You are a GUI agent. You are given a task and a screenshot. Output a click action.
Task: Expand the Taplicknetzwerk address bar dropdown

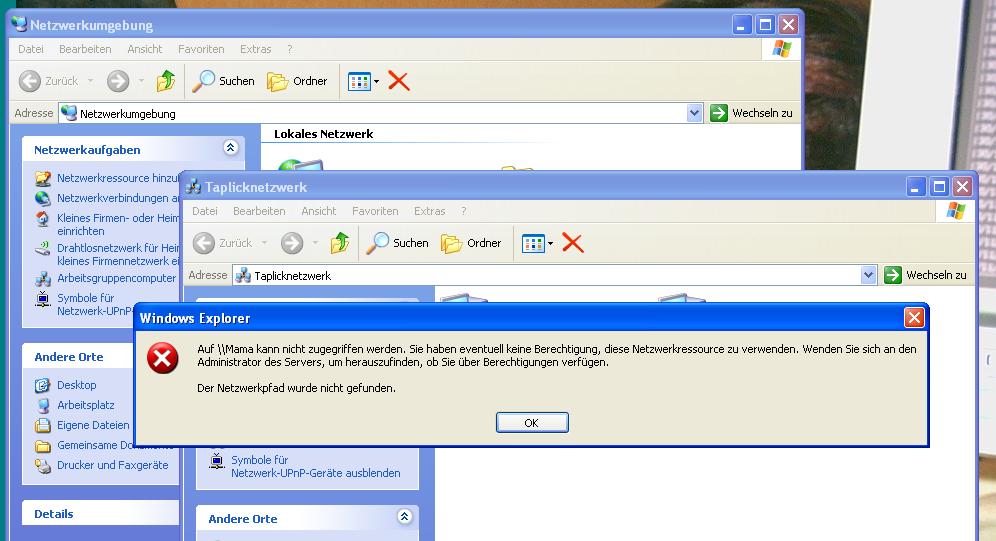coord(868,275)
